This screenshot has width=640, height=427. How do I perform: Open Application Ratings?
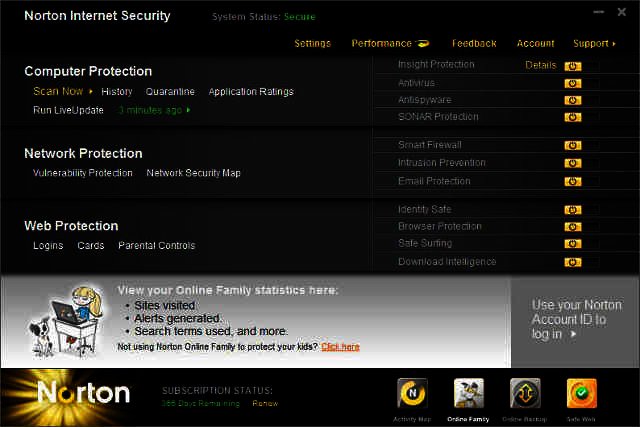[251, 91]
